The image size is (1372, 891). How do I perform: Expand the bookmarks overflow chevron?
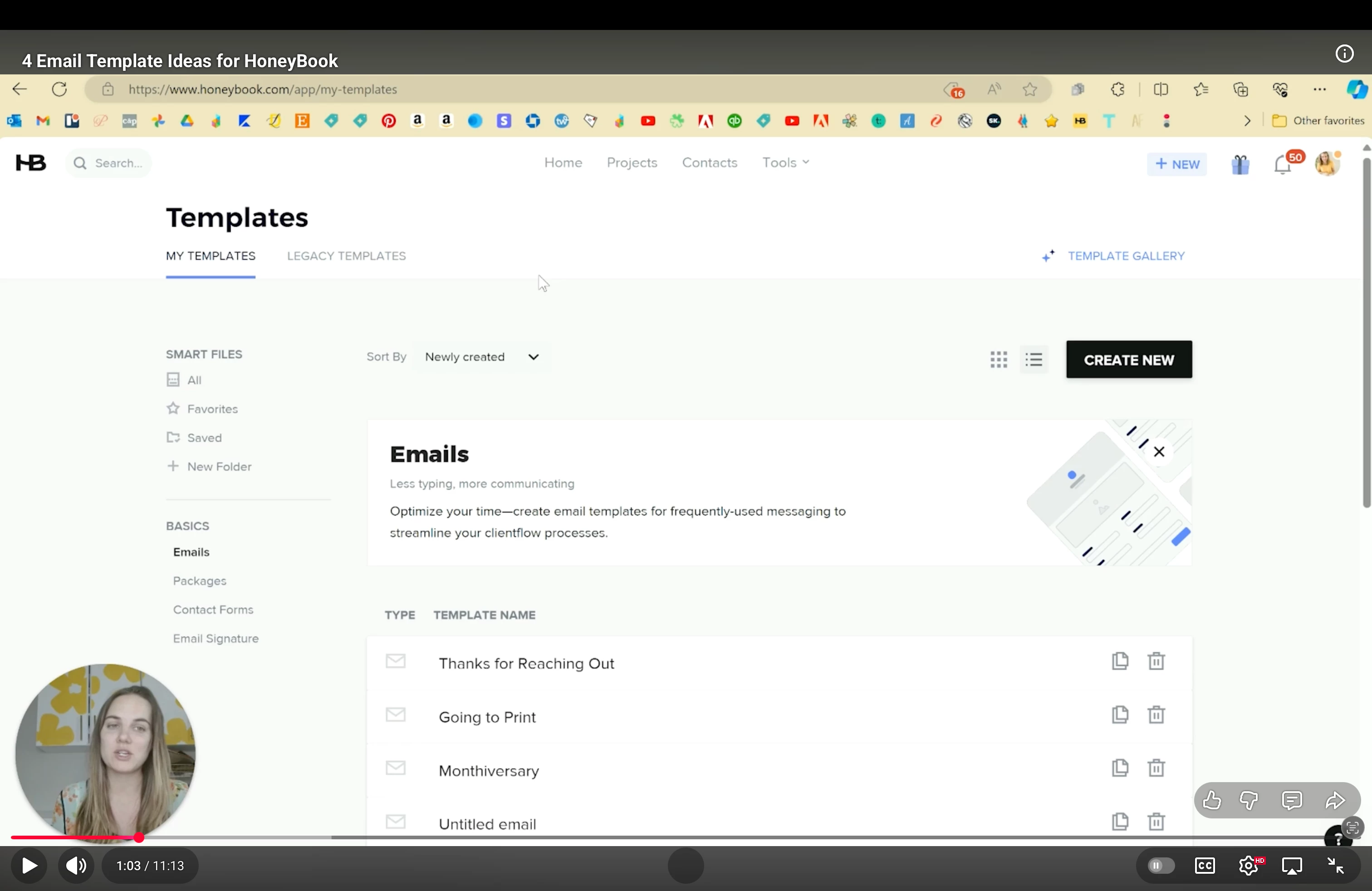(x=1247, y=121)
